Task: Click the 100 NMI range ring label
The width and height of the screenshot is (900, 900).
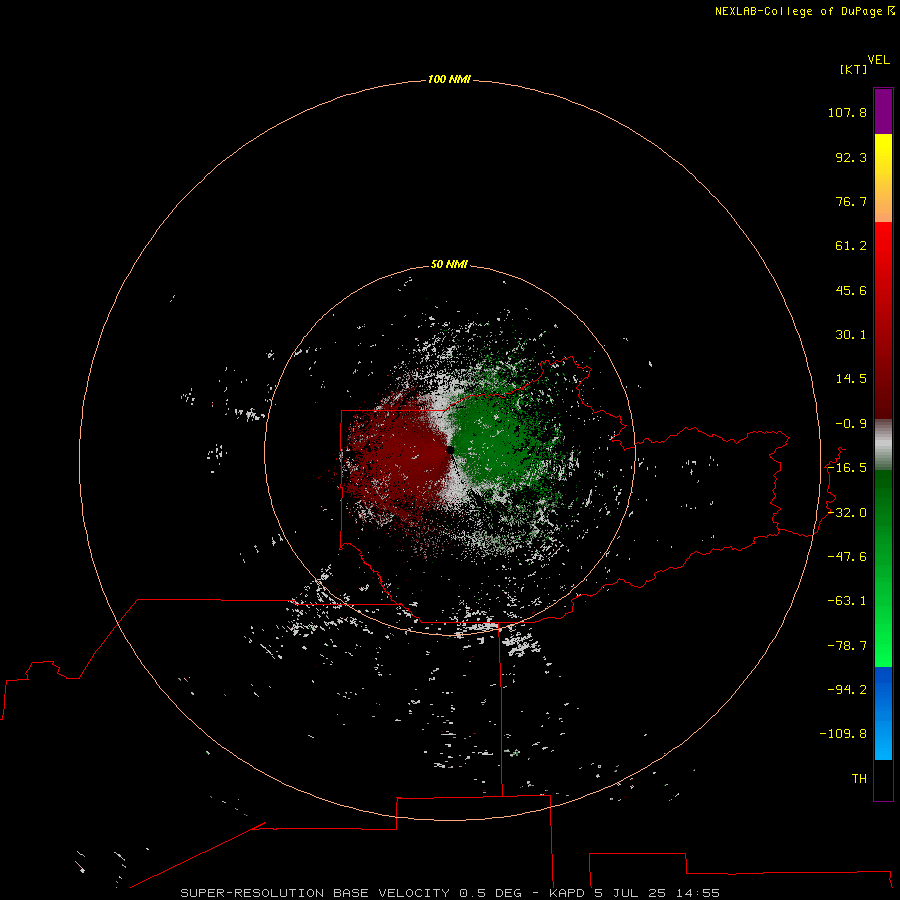Action: [449, 79]
